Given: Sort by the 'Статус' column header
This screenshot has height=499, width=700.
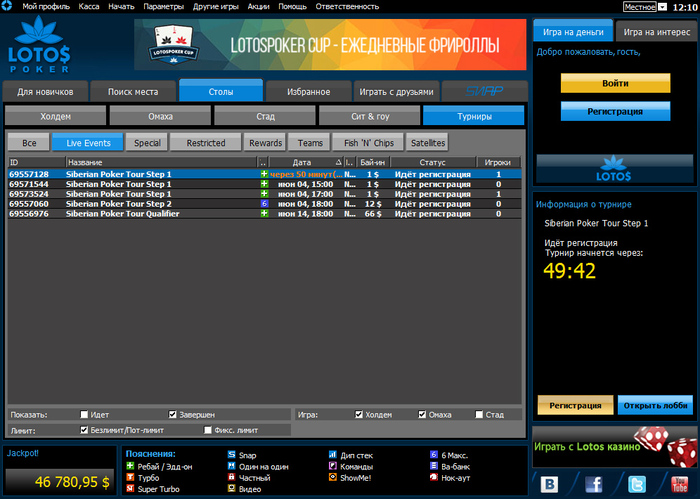Looking at the screenshot, I should click(433, 162).
